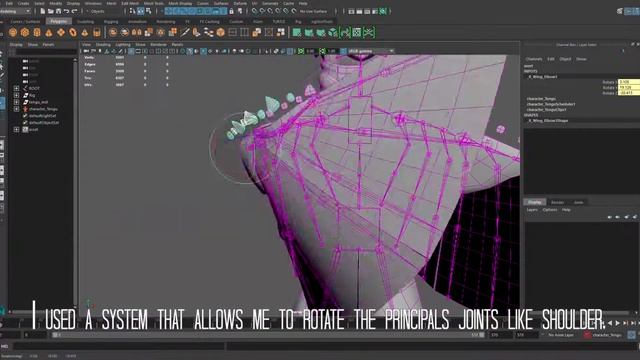Click the last layer editor icon button

pyautogui.click(x=635, y=217)
